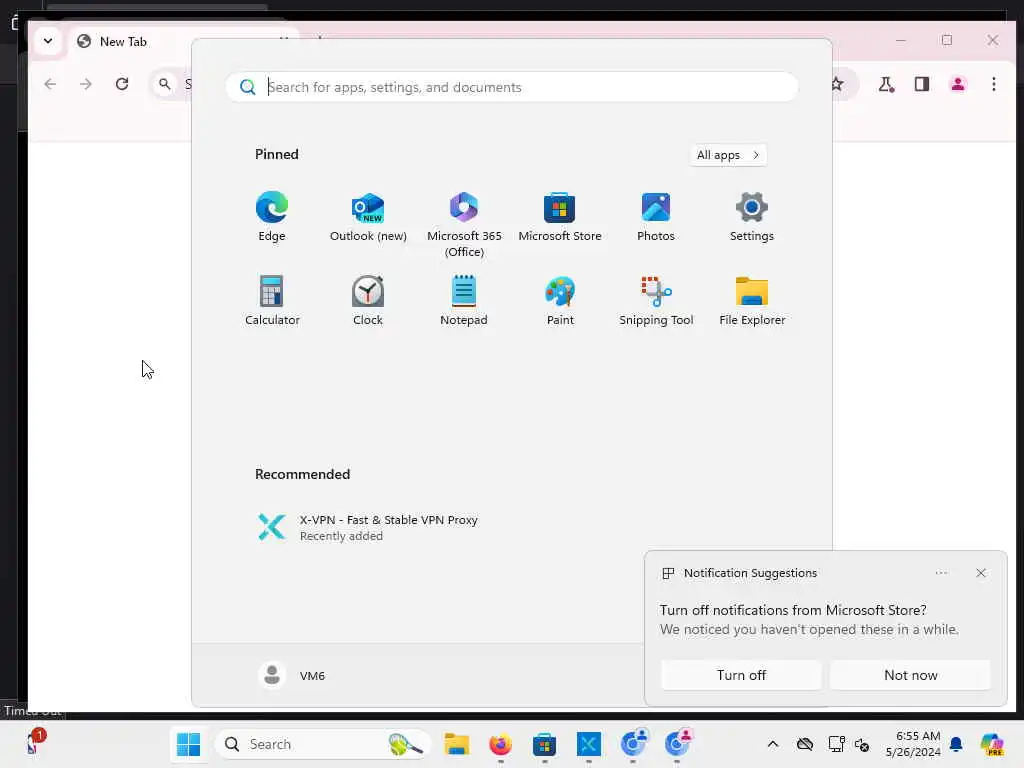Click the Windows Start button in taskbar
The width and height of the screenshot is (1024, 768).
[x=189, y=744]
